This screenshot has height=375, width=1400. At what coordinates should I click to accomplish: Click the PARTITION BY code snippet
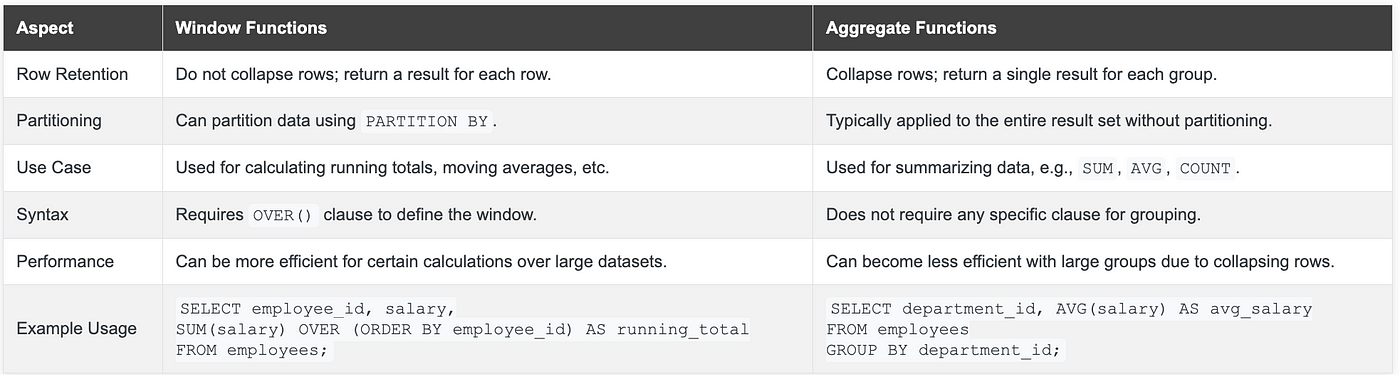click(427, 121)
